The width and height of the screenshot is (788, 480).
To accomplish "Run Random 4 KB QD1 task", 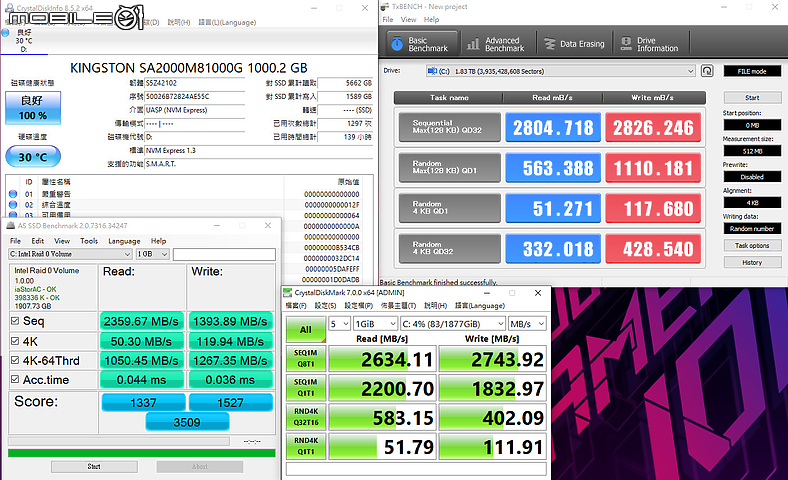I will [x=449, y=208].
